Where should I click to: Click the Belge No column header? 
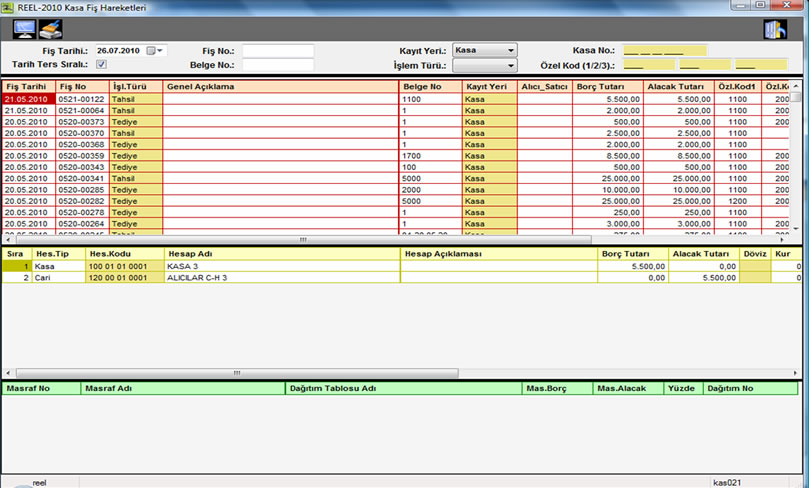click(x=430, y=87)
